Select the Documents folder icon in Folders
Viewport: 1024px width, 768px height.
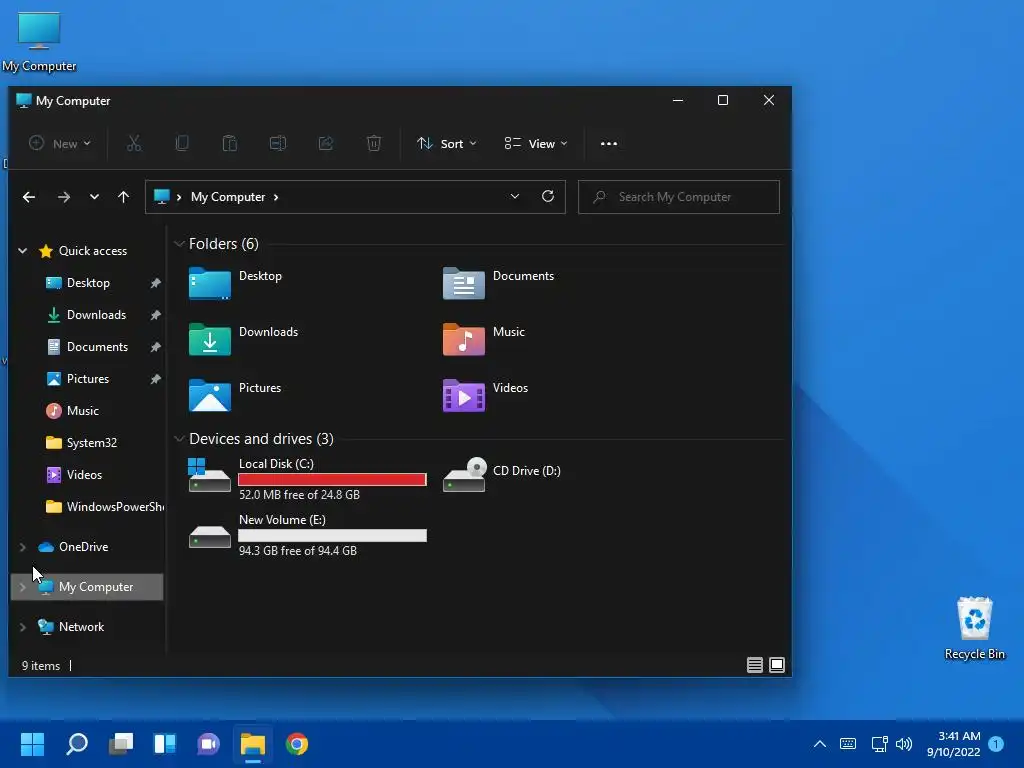tap(464, 283)
